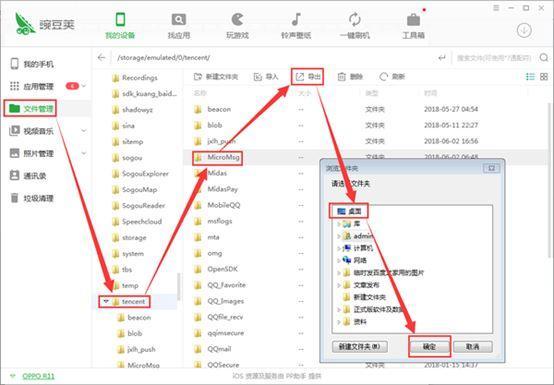Viewport: 554px width, 385px height.
Task: Select temp folder in tree
Action: point(125,285)
